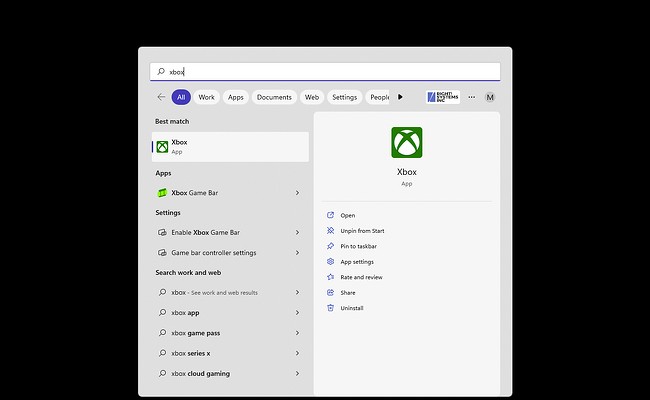Click the App settings gear icon
This screenshot has height=400, width=650.
(x=330, y=262)
